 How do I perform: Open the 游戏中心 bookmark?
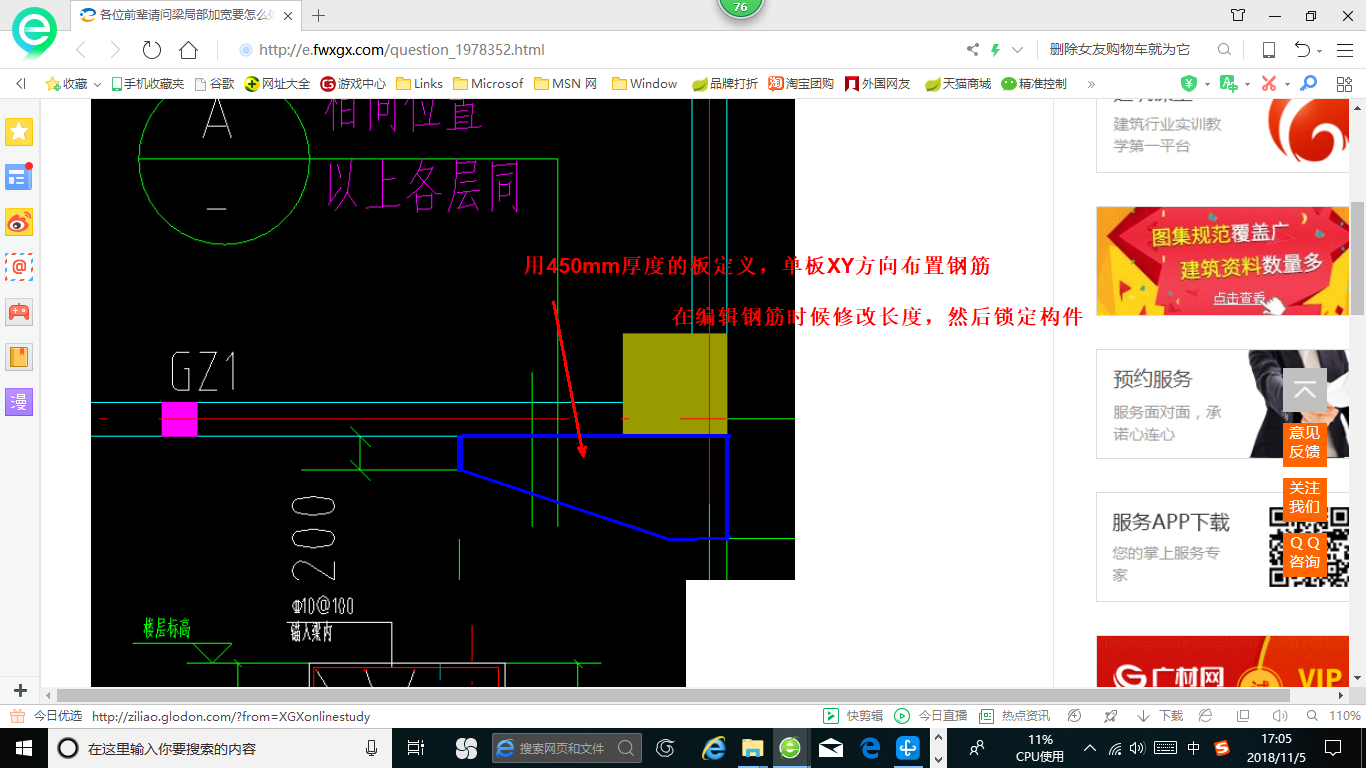pyautogui.click(x=353, y=84)
